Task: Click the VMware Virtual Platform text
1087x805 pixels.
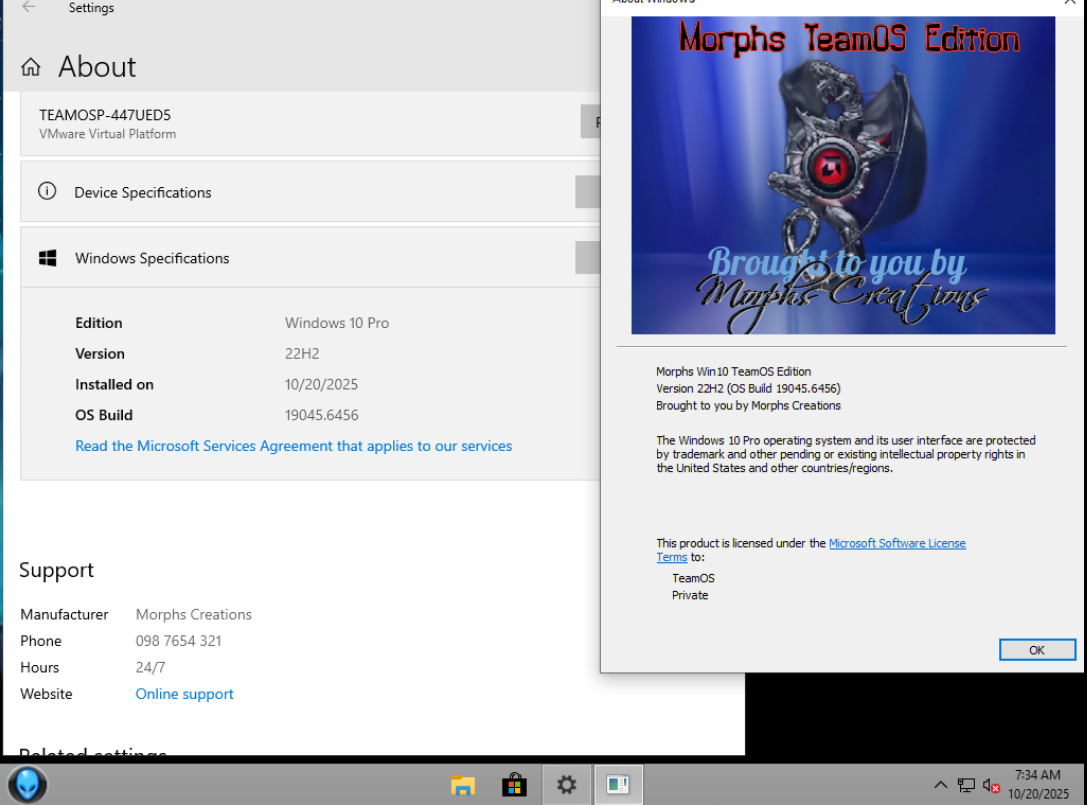Action: coord(107,134)
